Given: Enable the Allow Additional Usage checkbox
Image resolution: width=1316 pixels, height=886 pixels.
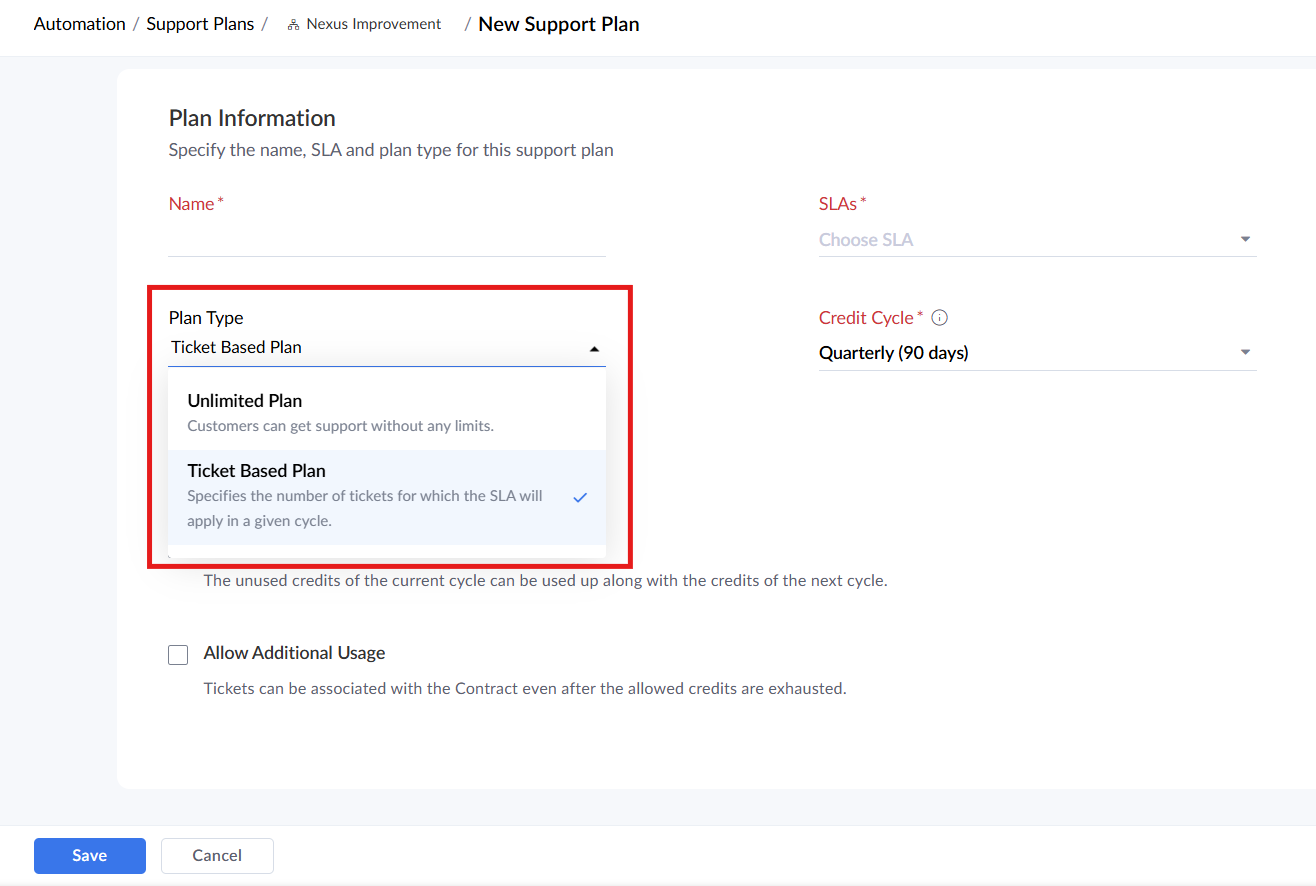Looking at the screenshot, I should coord(178,655).
